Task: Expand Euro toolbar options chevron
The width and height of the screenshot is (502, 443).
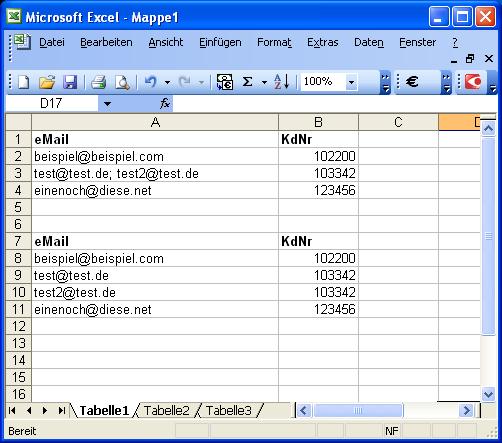Action: click(x=446, y=82)
